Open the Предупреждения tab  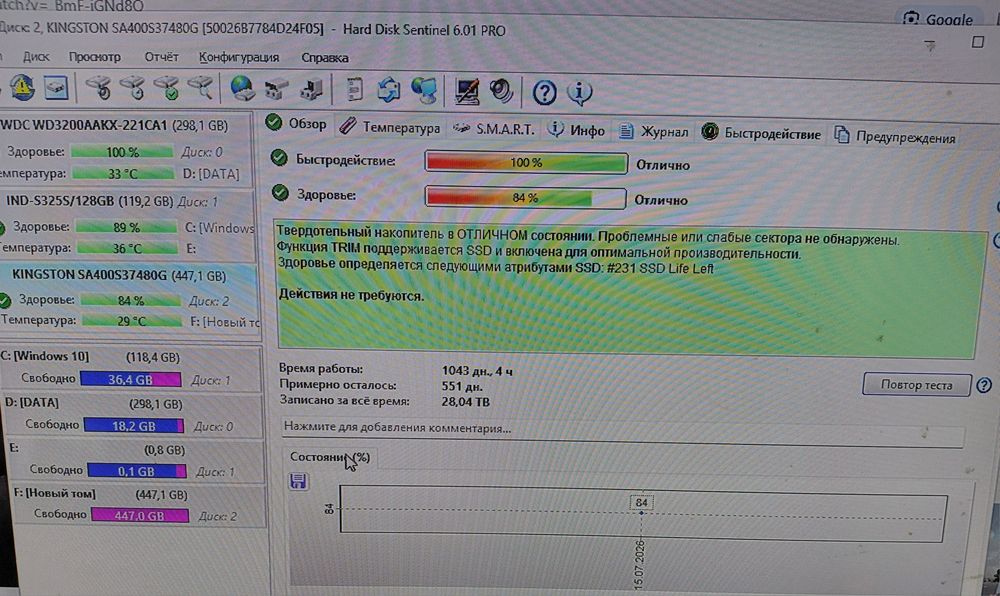(x=895, y=136)
